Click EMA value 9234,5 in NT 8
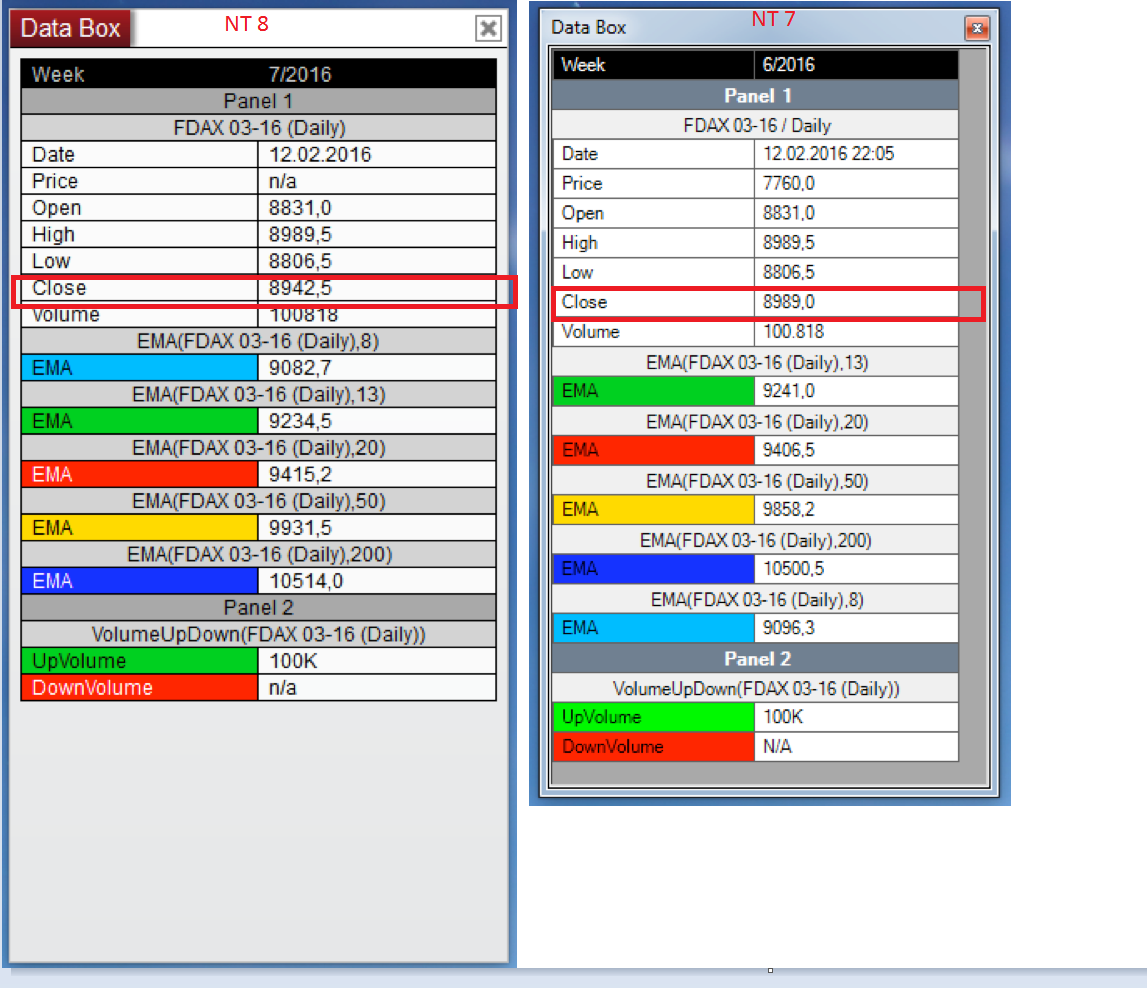The width and height of the screenshot is (1147, 988). (x=377, y=421)
